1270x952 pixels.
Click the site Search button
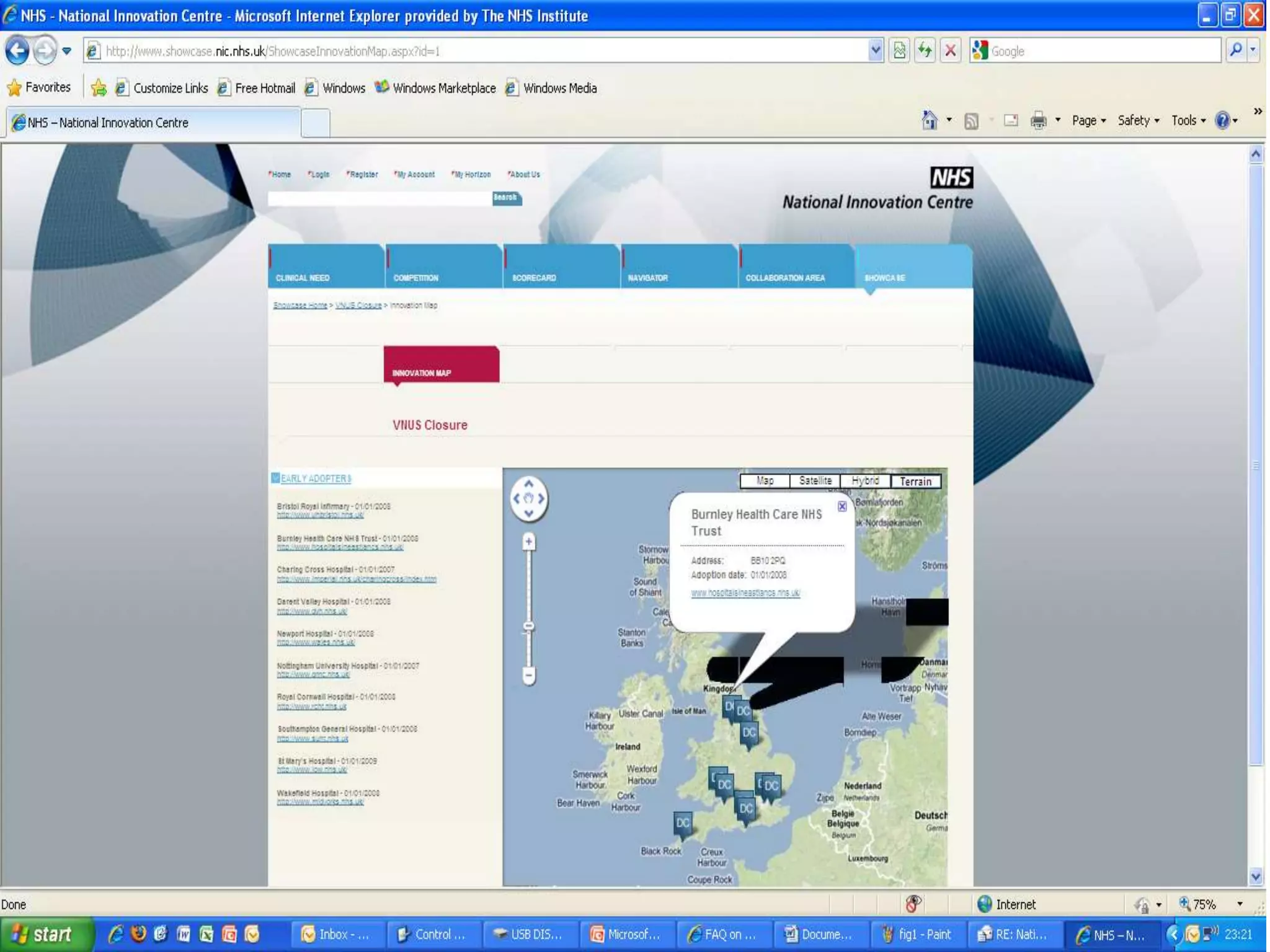coord(506,198)
